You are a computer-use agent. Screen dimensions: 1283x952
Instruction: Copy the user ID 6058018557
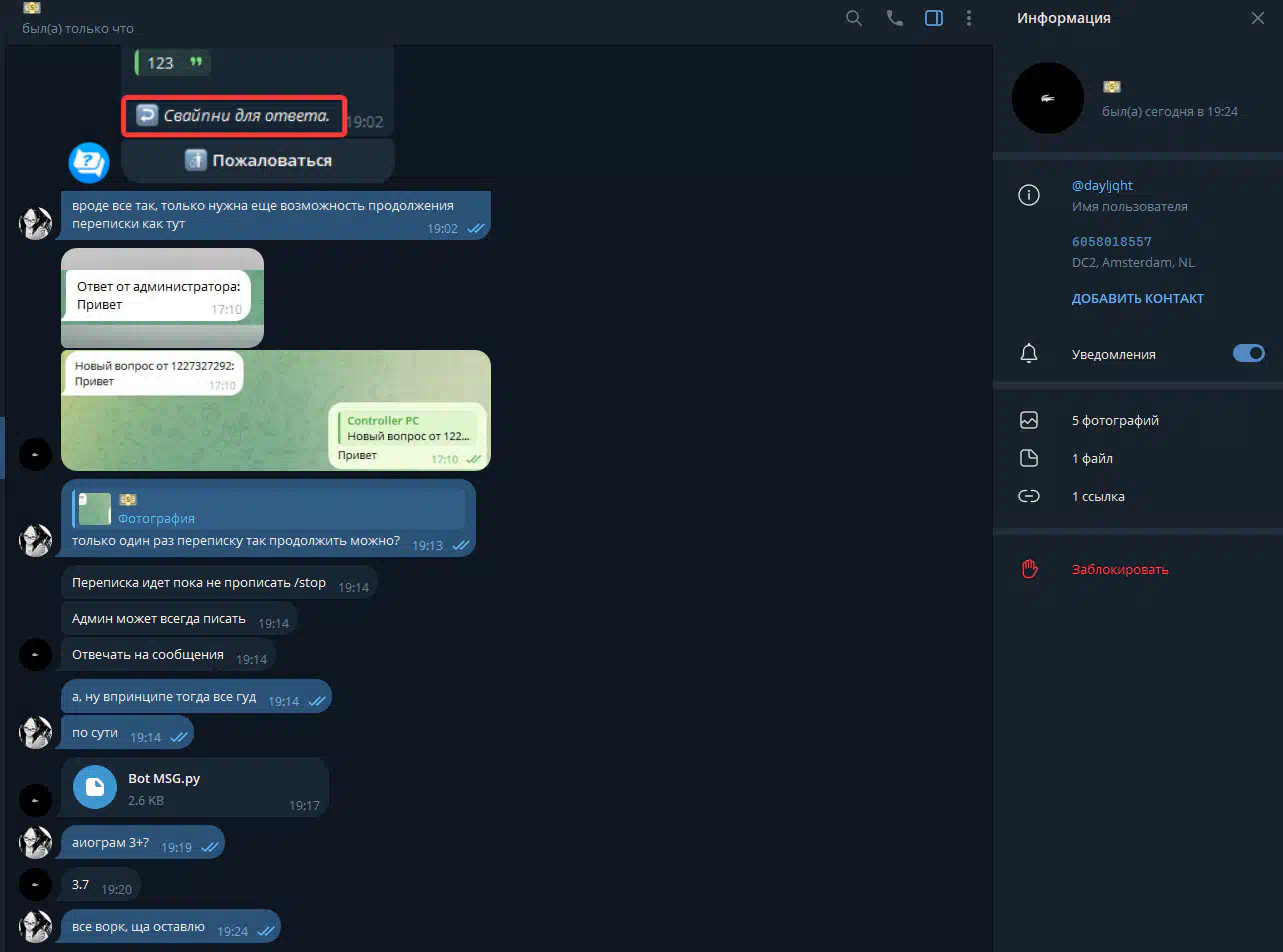pos(1111,242)
